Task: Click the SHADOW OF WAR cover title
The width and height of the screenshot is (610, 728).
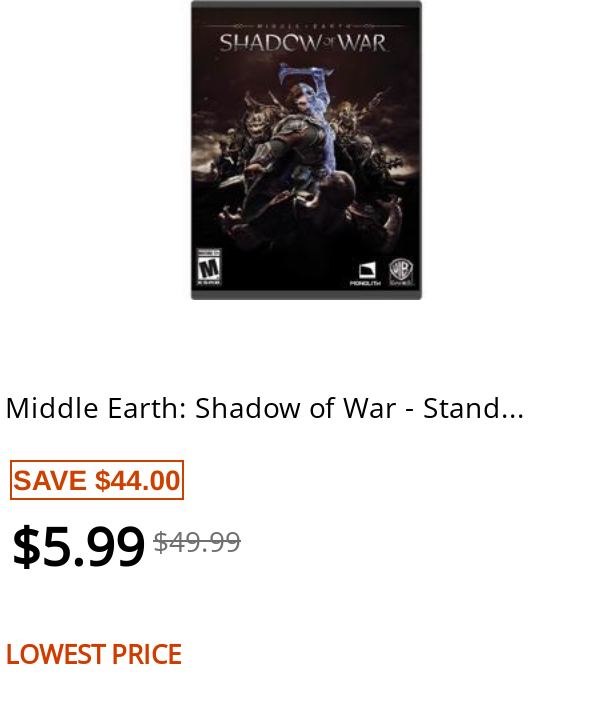Action: tap(303, 43)
